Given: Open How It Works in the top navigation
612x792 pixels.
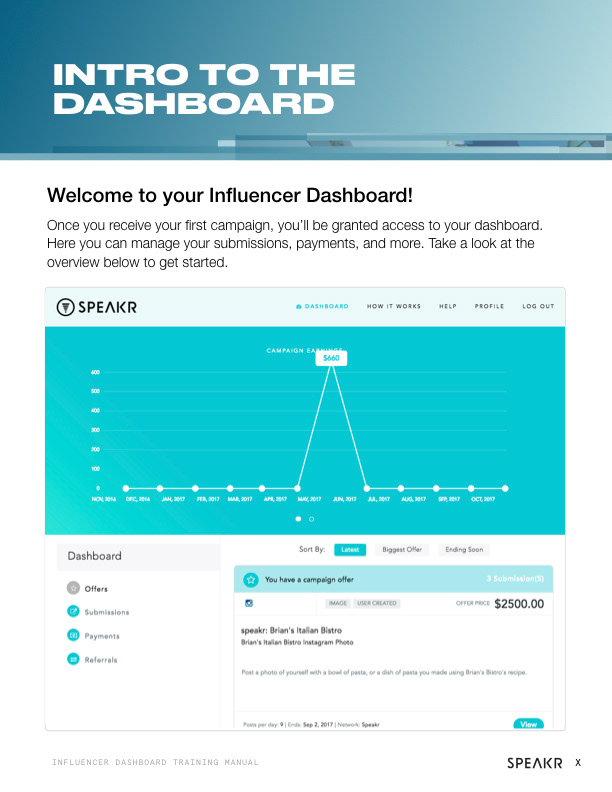Looking at the screenshot, I should tap(394, 306).
